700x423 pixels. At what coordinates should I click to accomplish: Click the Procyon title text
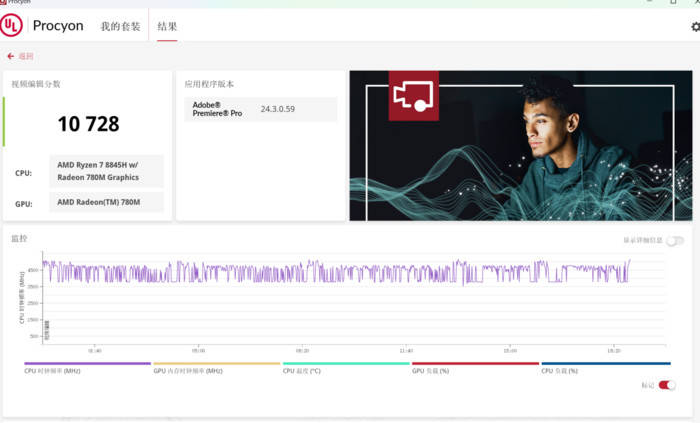click(58, 25)
